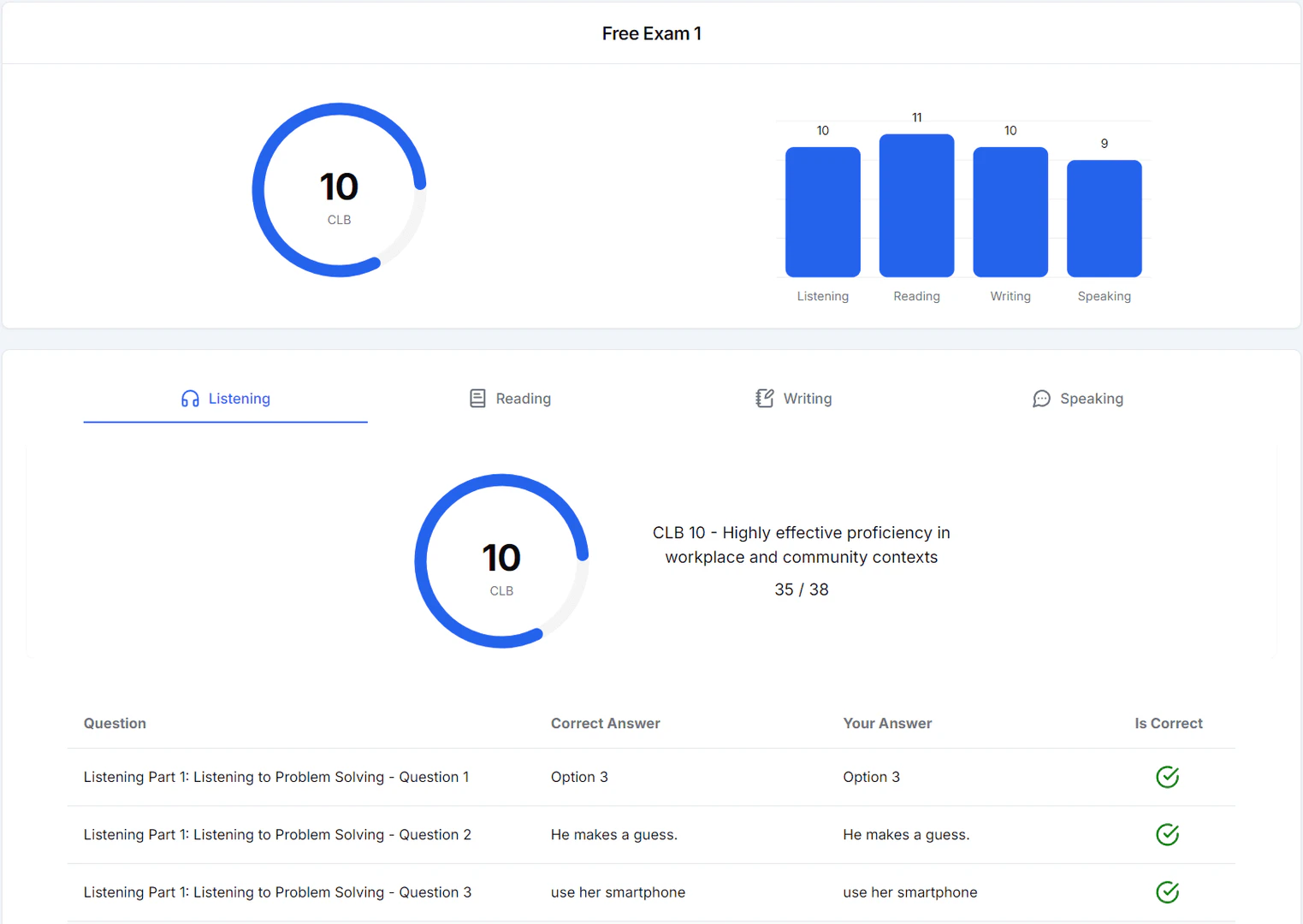The image size is (1303, 924).
Task: Click the speech bubble icon beside Speaking
Action: tap(1041, 399)
